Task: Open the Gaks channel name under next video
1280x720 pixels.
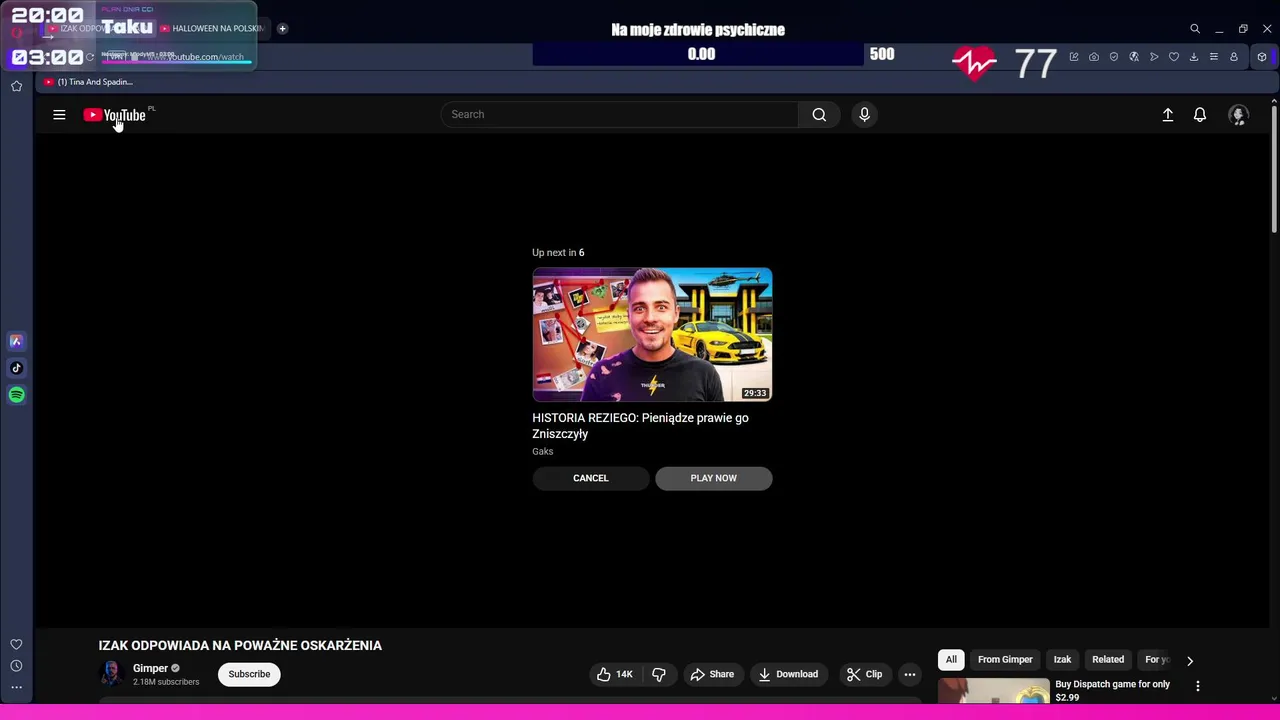Action: [543, 451]
